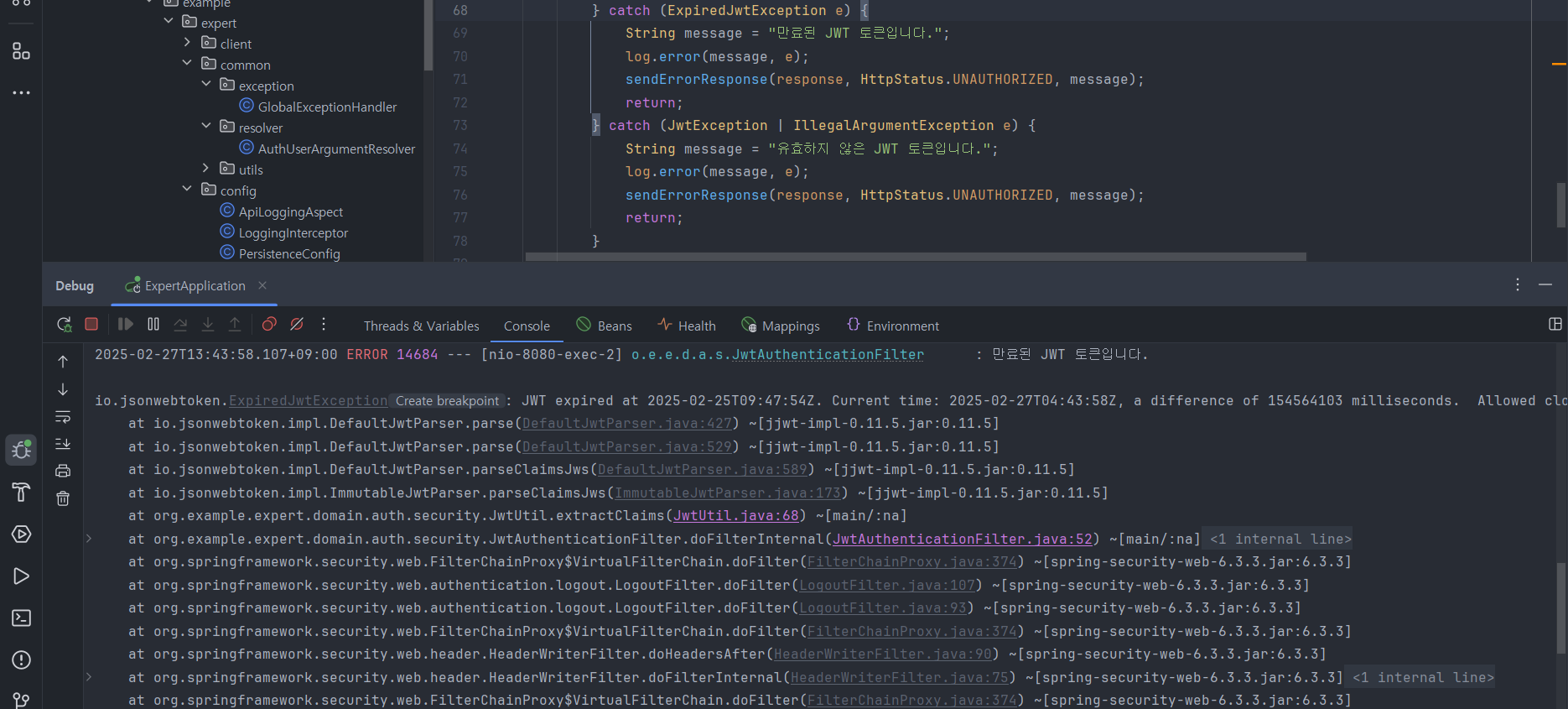The image size is (1568, 709).
Task: Open the Services tool window
Action: [22, 534]
